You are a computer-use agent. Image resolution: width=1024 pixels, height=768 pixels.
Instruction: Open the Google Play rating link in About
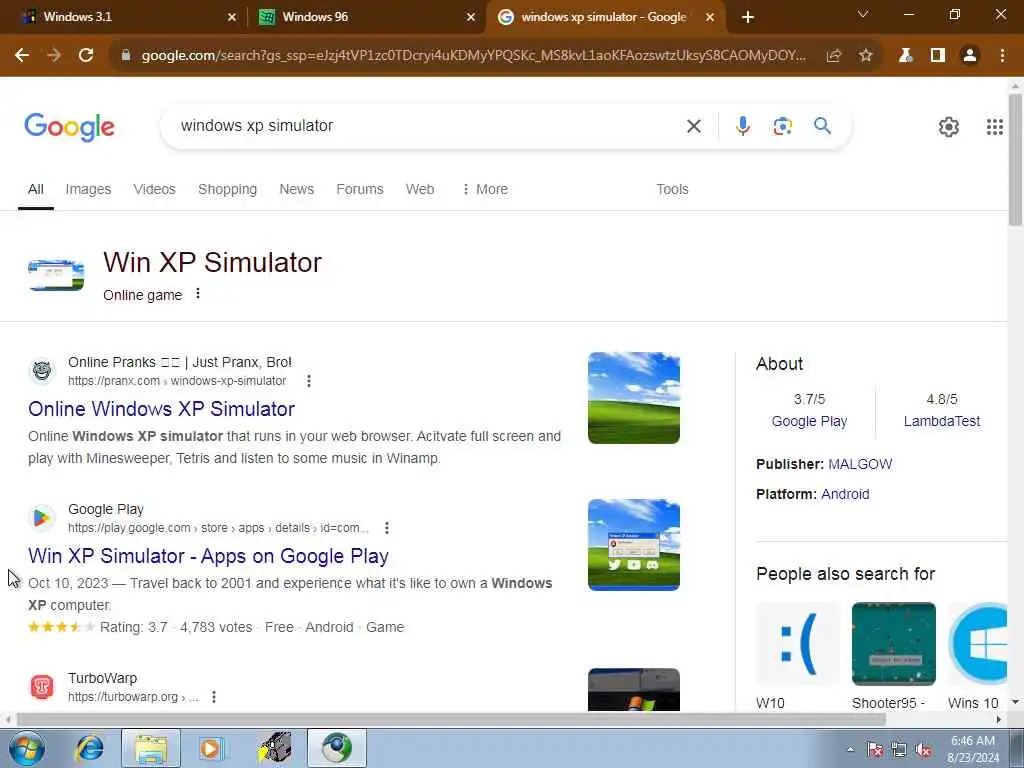point(809,421)
